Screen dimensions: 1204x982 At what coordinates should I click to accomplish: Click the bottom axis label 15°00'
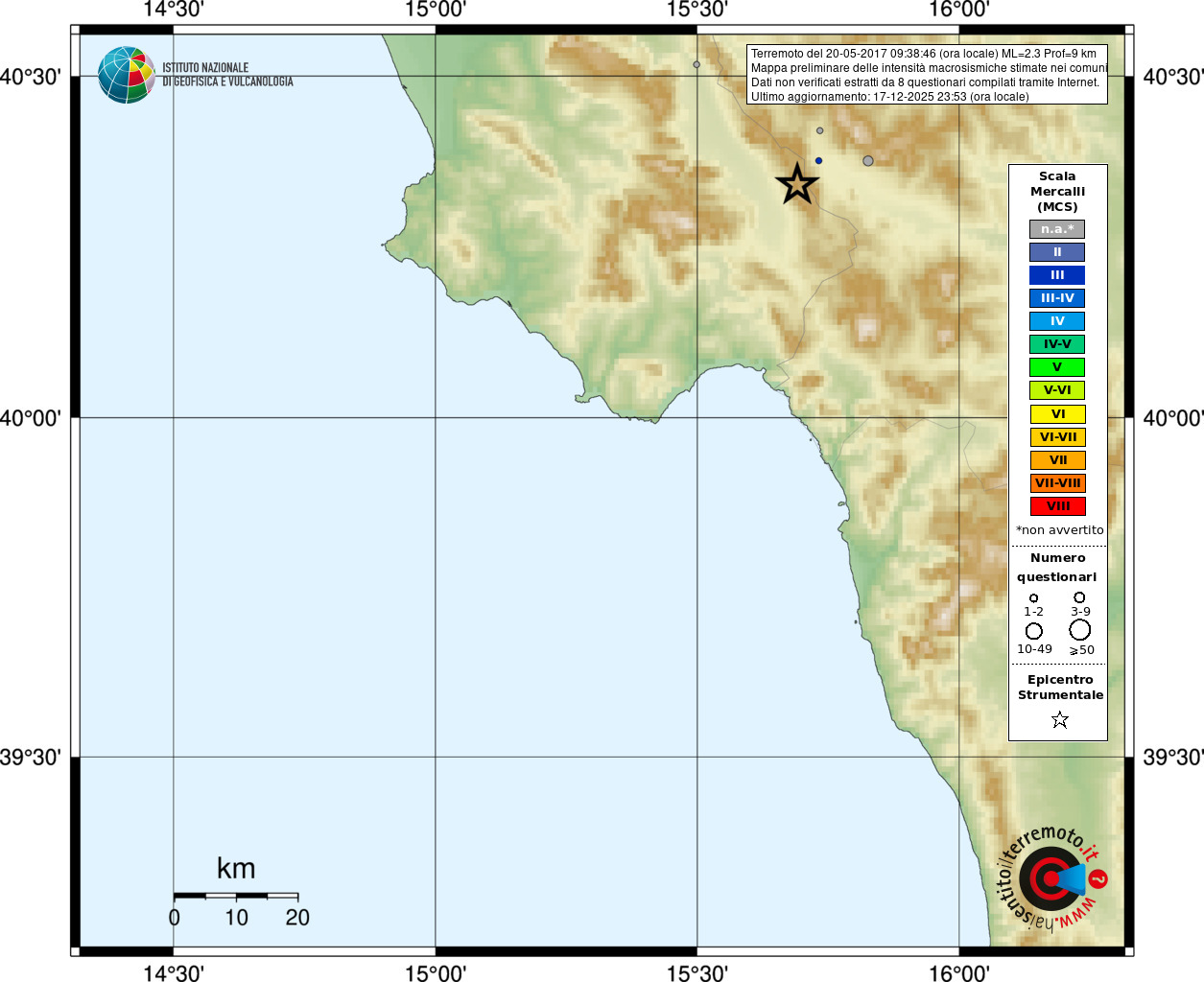coord(436,973)
